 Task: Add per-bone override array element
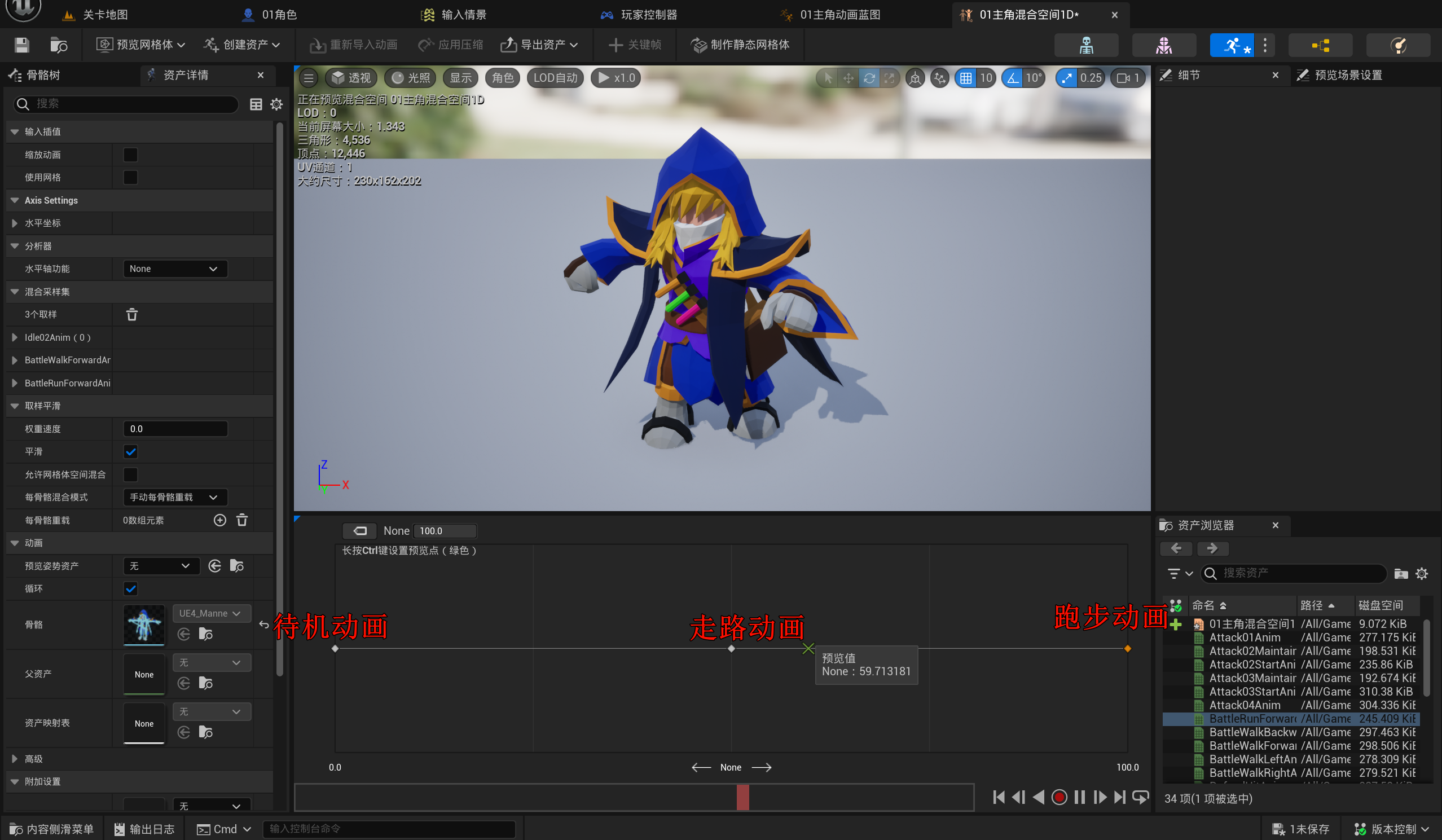click(219, 520)
